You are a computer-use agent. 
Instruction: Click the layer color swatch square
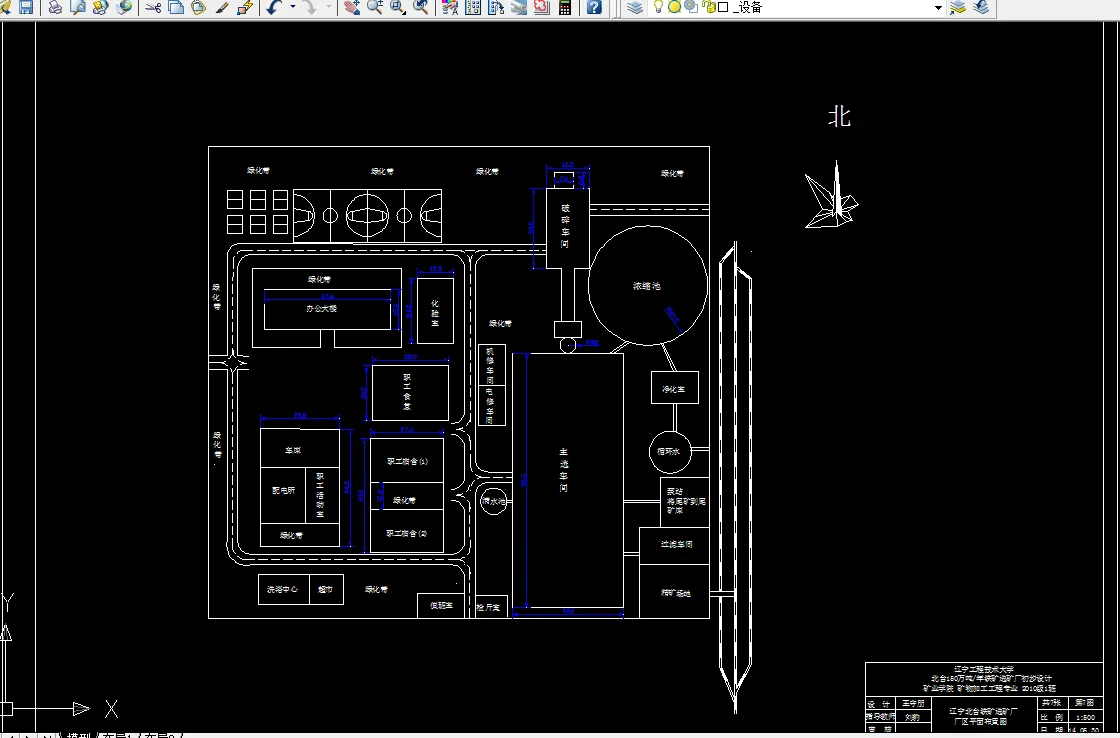coord(723,7)
